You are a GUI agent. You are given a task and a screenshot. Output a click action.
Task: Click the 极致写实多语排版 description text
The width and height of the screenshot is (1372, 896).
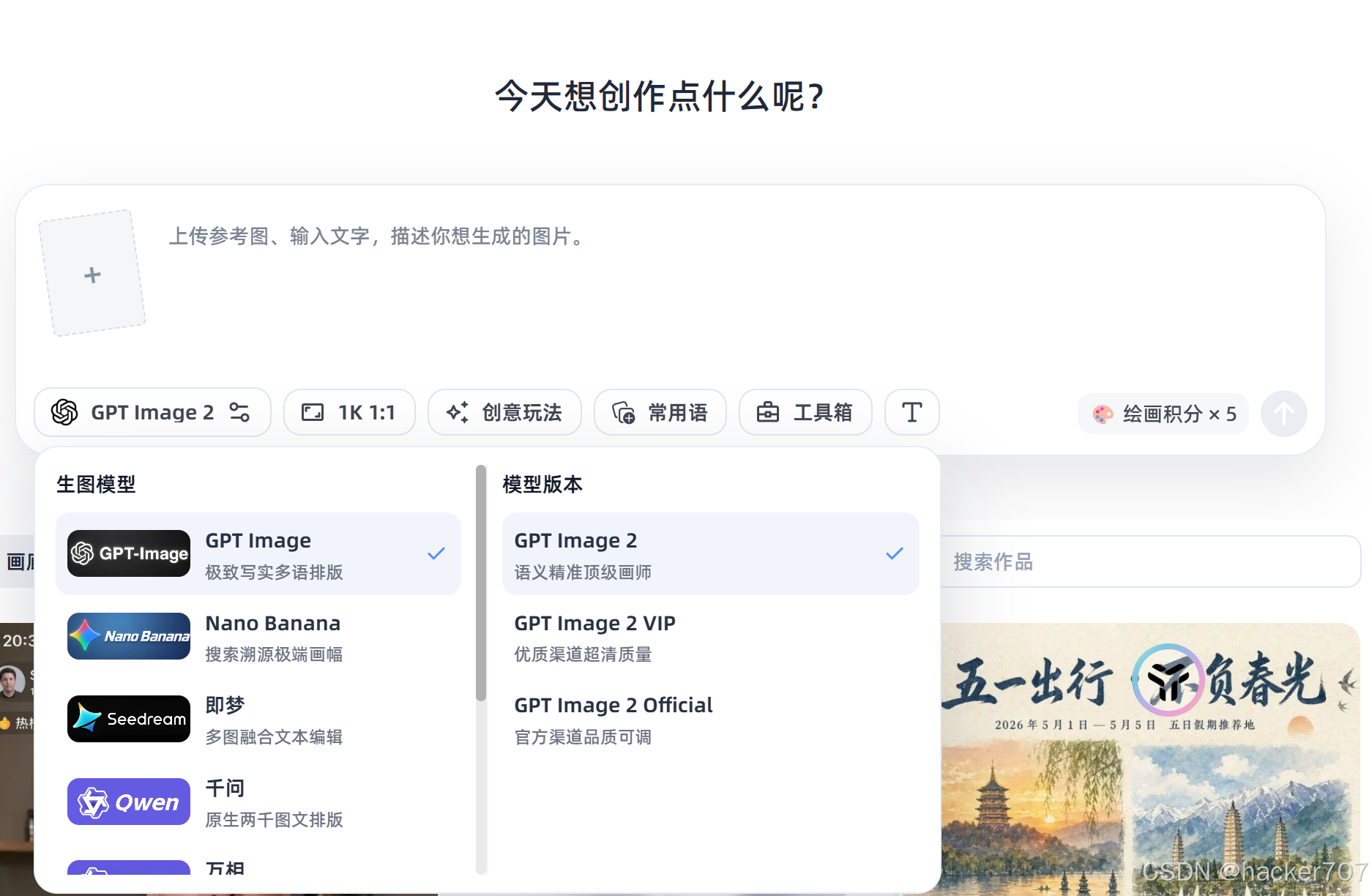pos(274,572)
